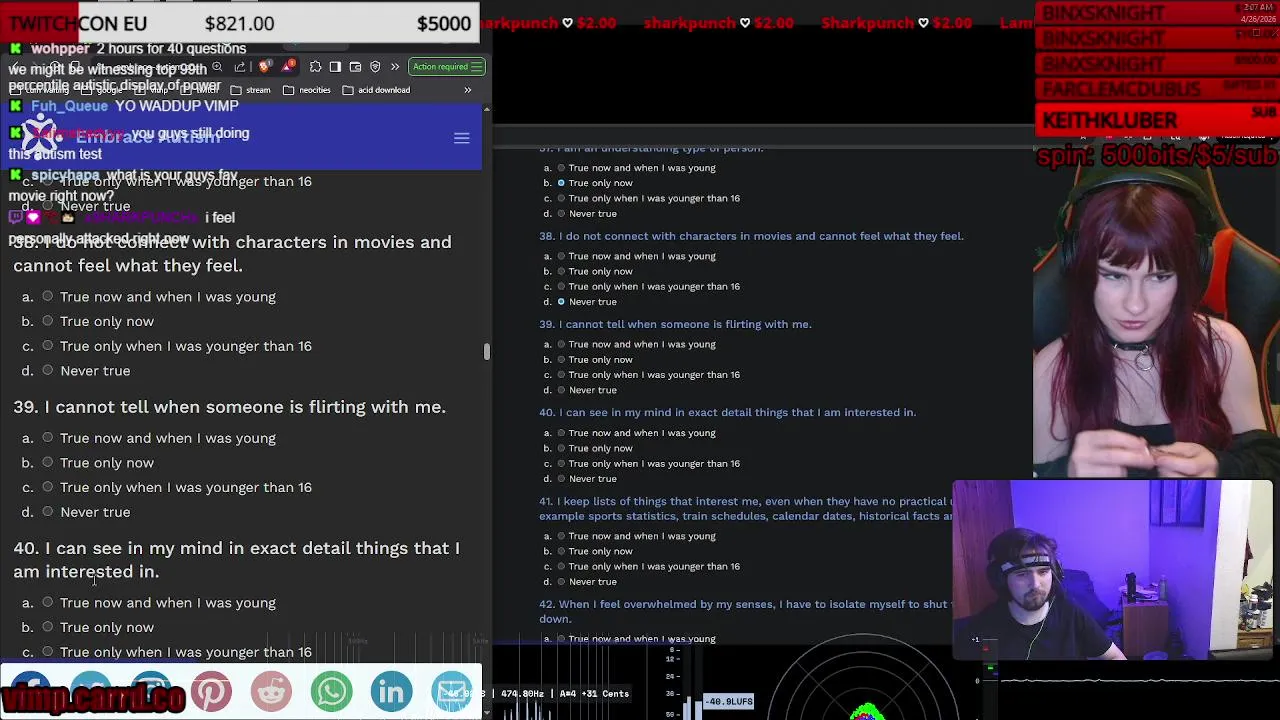Open the 'acid download' bookmark folder
This screenshot has width=1280, height=720.
[x=376, y=90]
